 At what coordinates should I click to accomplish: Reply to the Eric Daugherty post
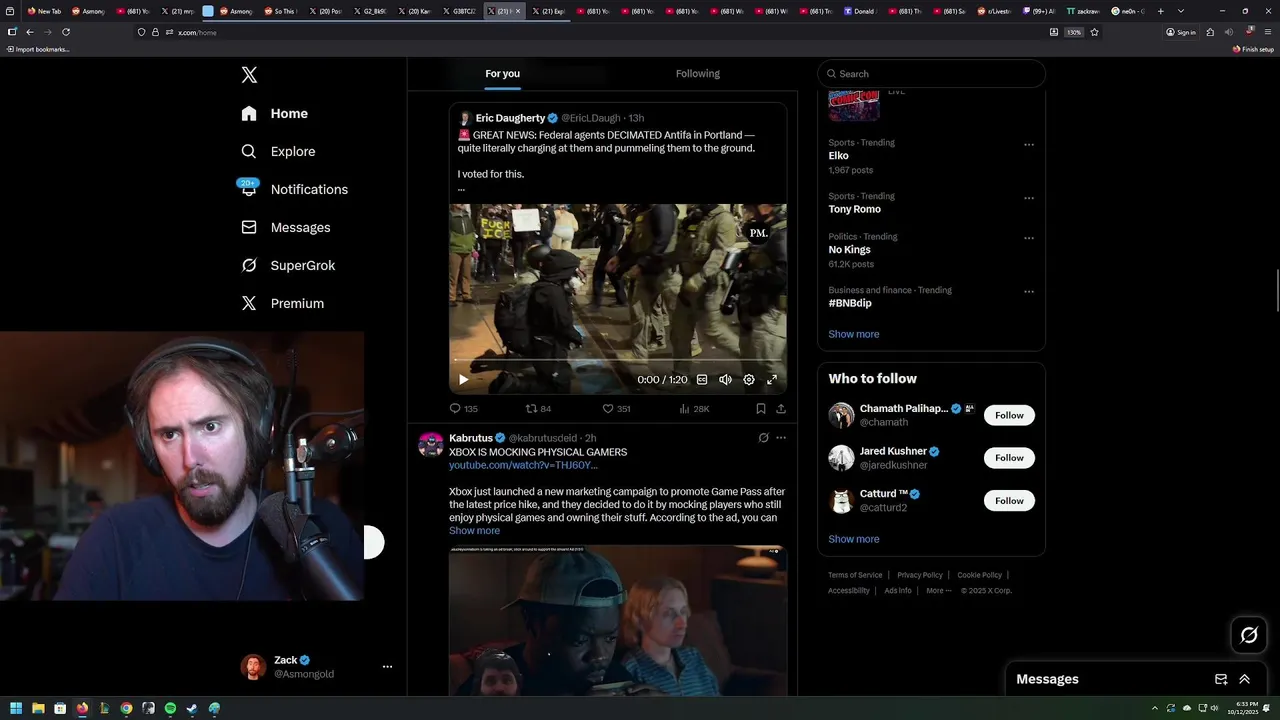464,409
